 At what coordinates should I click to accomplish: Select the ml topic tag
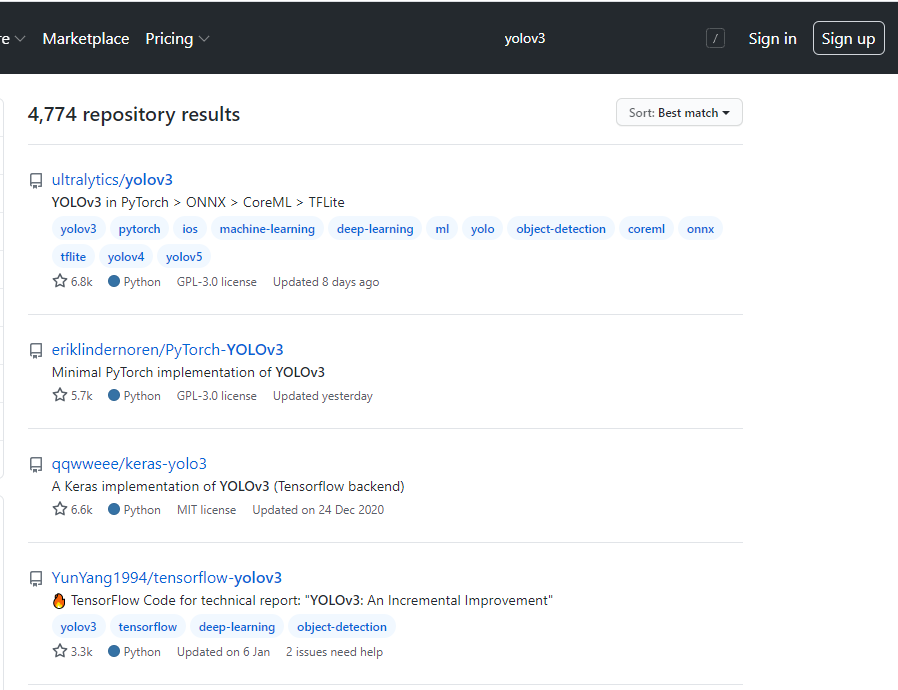point(442,229)
